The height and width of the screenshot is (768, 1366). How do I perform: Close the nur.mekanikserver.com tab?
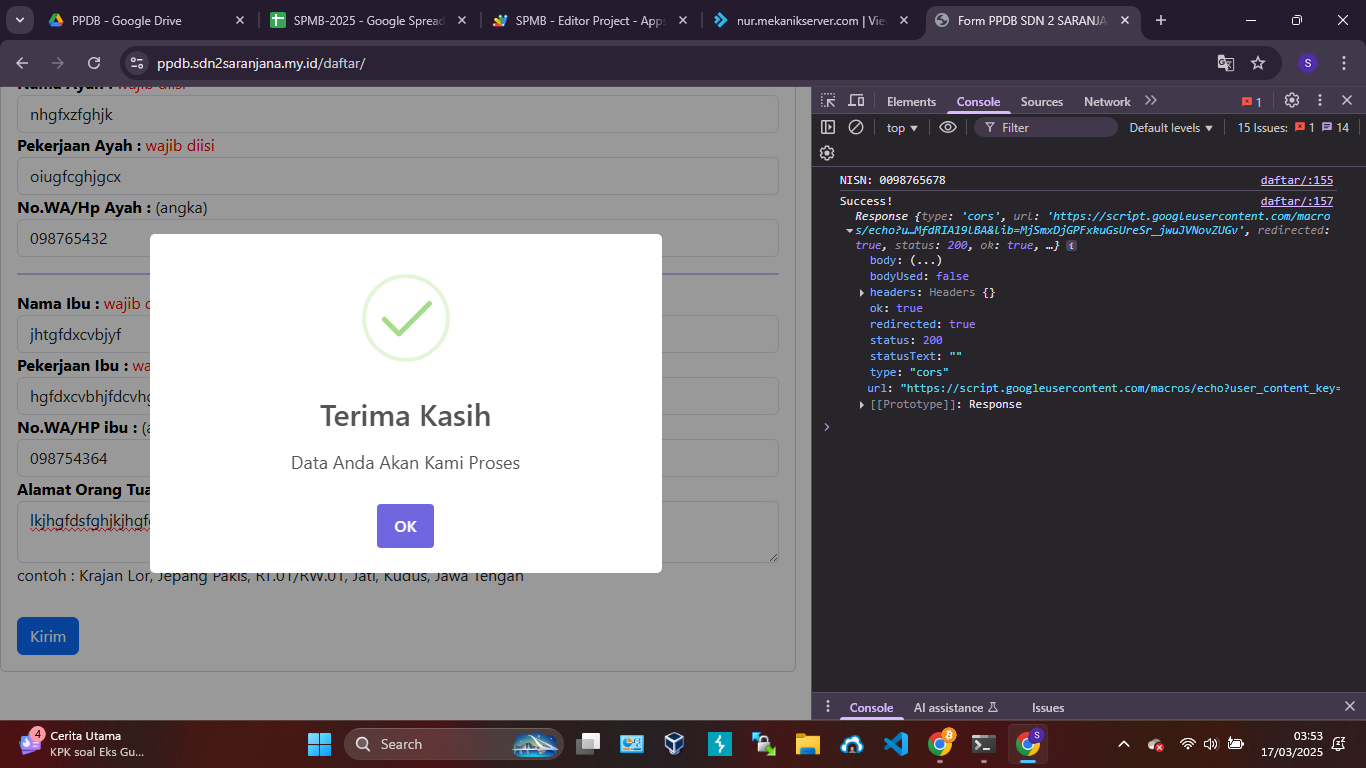[904, 20]
